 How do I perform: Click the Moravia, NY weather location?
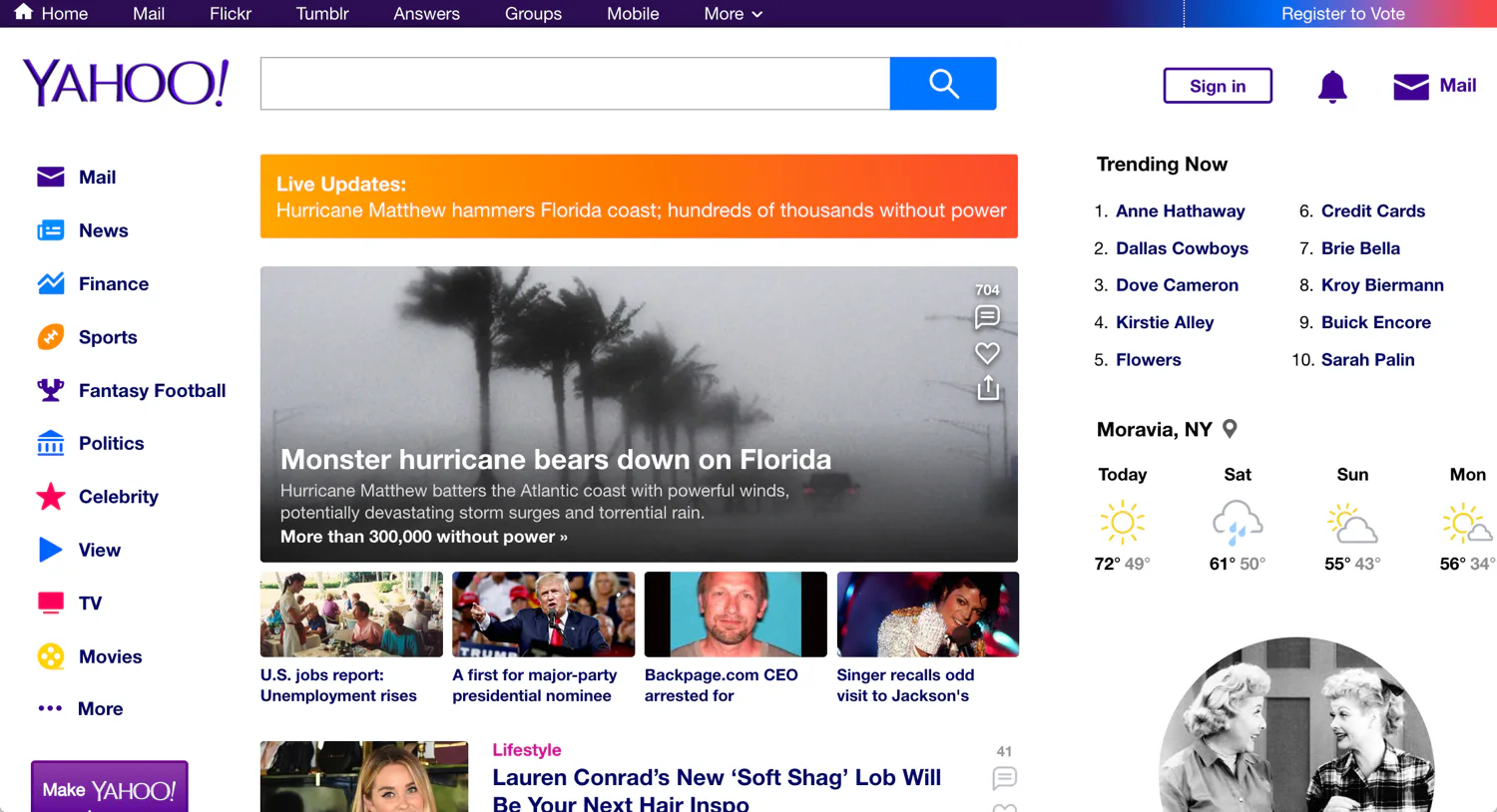point(1155,430)
